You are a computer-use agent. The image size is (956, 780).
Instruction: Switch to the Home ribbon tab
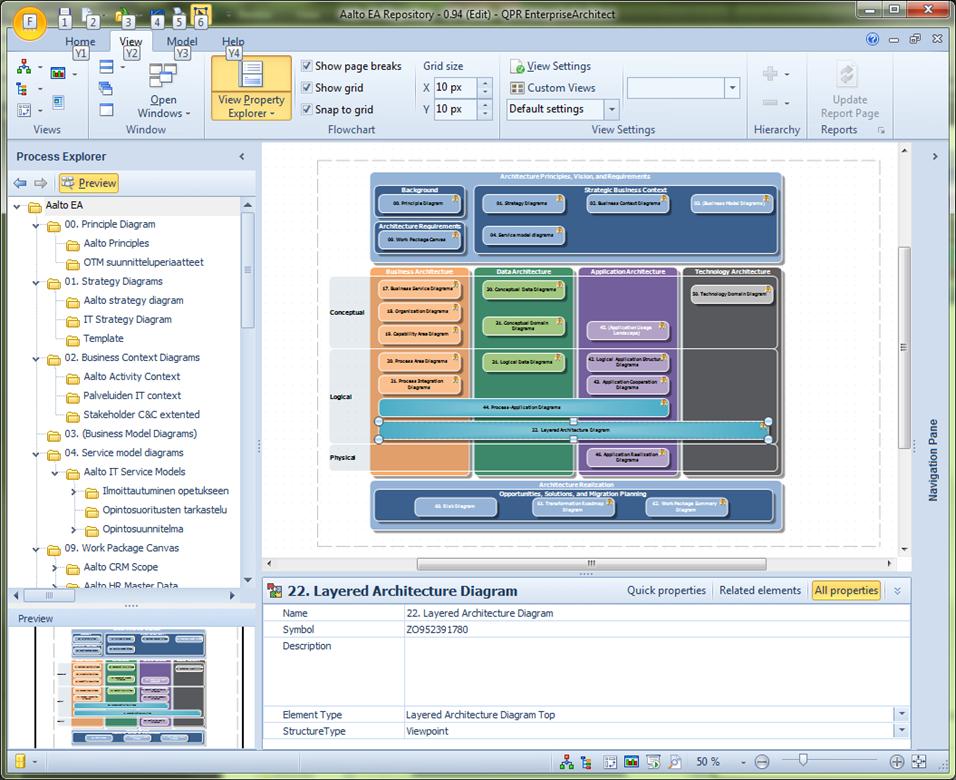(x=80, y=41)
